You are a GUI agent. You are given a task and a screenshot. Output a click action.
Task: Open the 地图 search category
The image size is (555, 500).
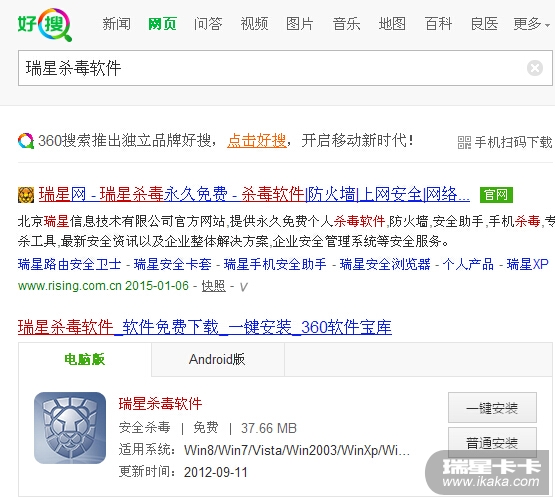click(x=392, y=24)
